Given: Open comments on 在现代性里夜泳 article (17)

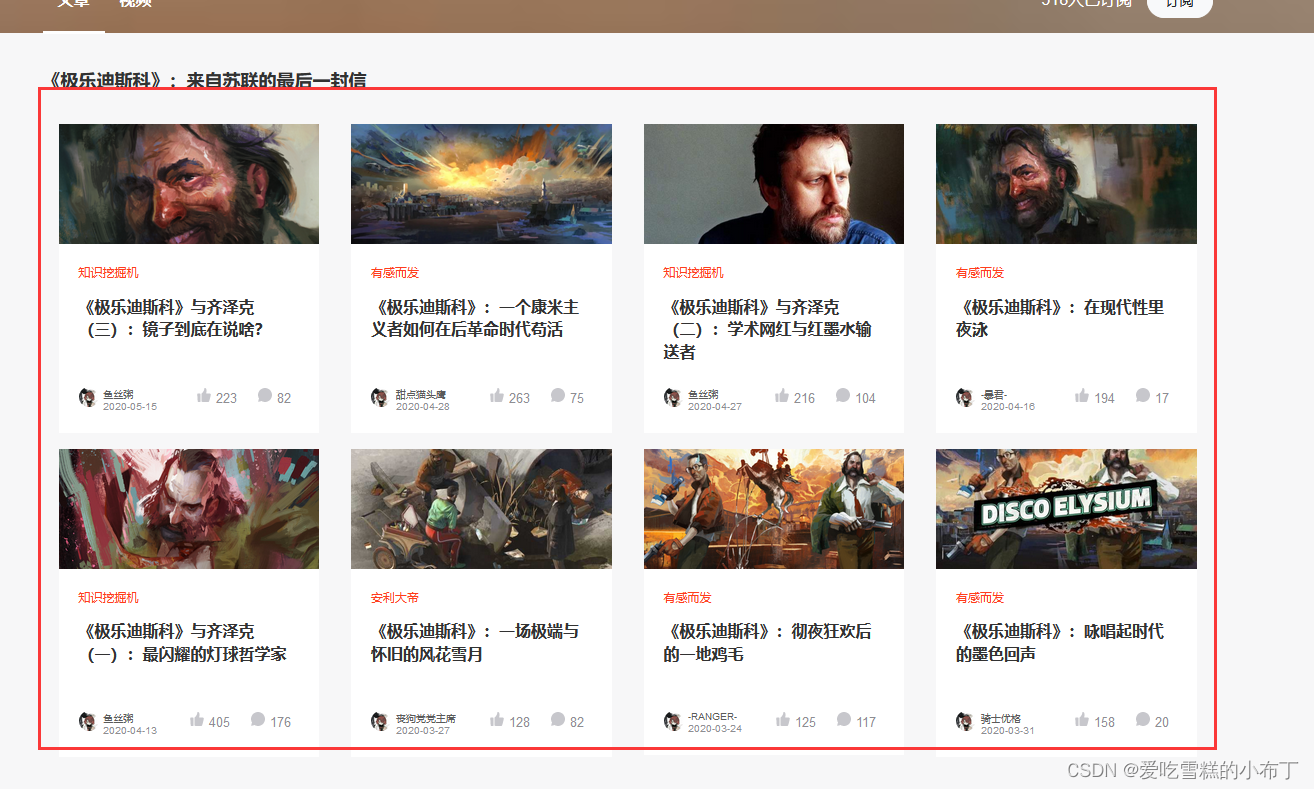Looking at the screenshot, I should pos(1143,396).
